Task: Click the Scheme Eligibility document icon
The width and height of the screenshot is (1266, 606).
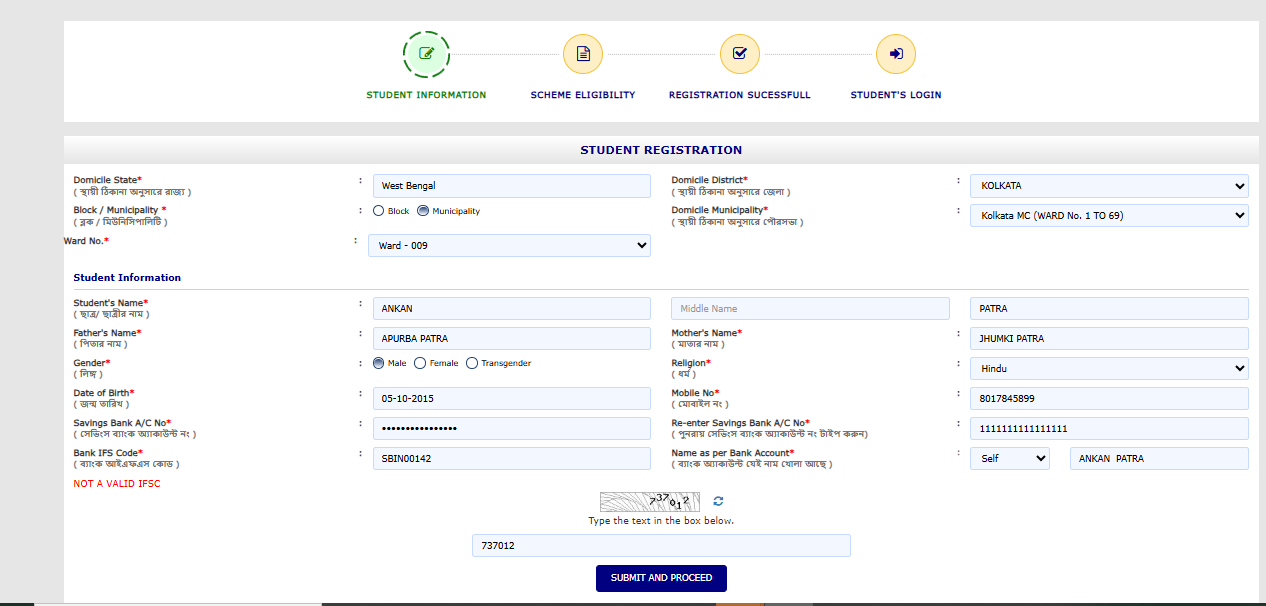Action: click(x=583, y=54)
